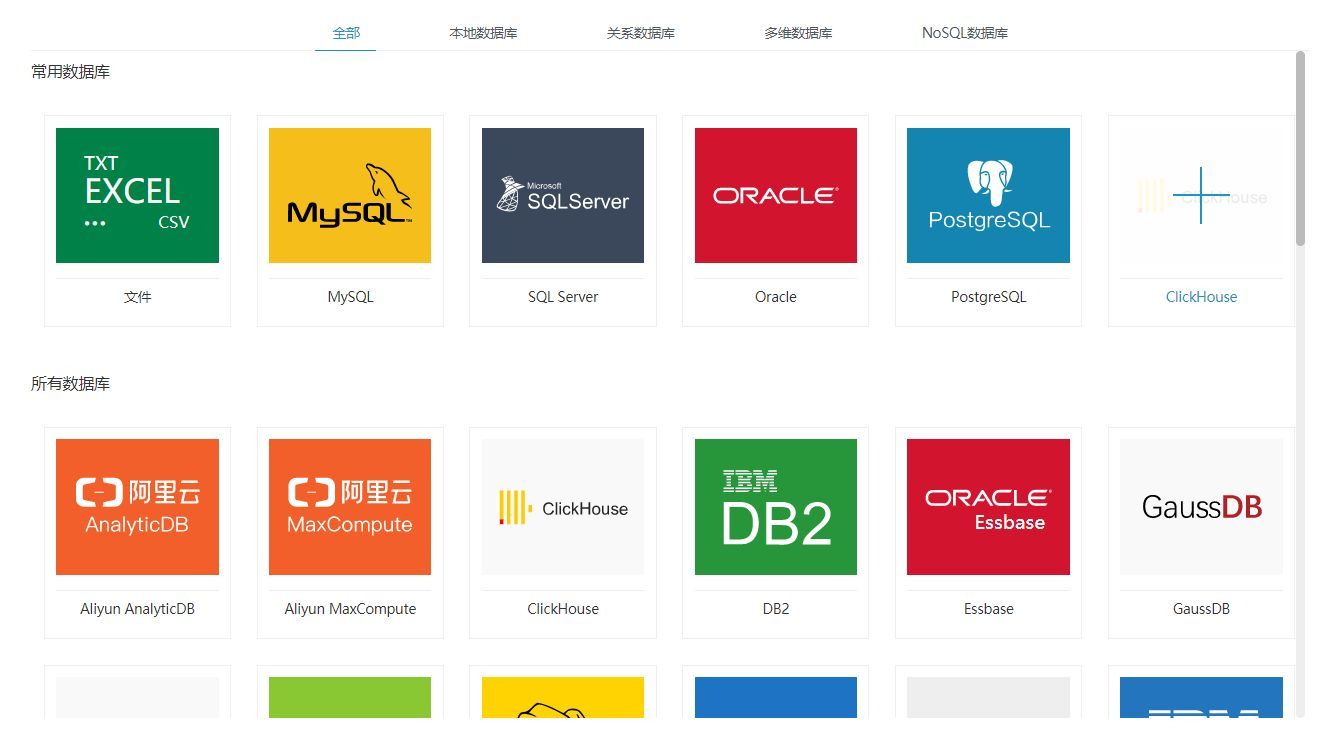Open the 多维数据库 tab
This screenshot has width=1327, height=754.
(x=798, y=33)
